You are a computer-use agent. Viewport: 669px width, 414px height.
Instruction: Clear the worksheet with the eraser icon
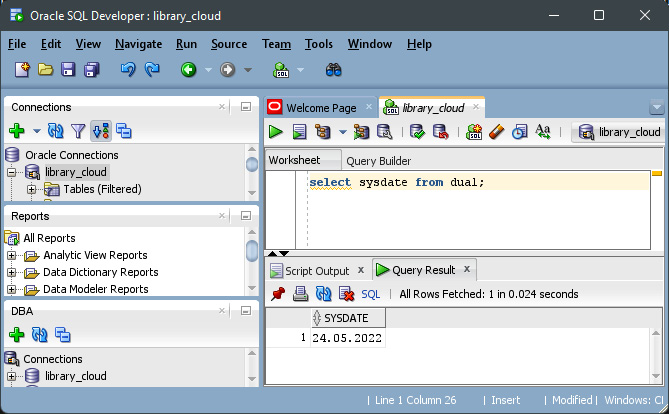click(x=496, y=132)
